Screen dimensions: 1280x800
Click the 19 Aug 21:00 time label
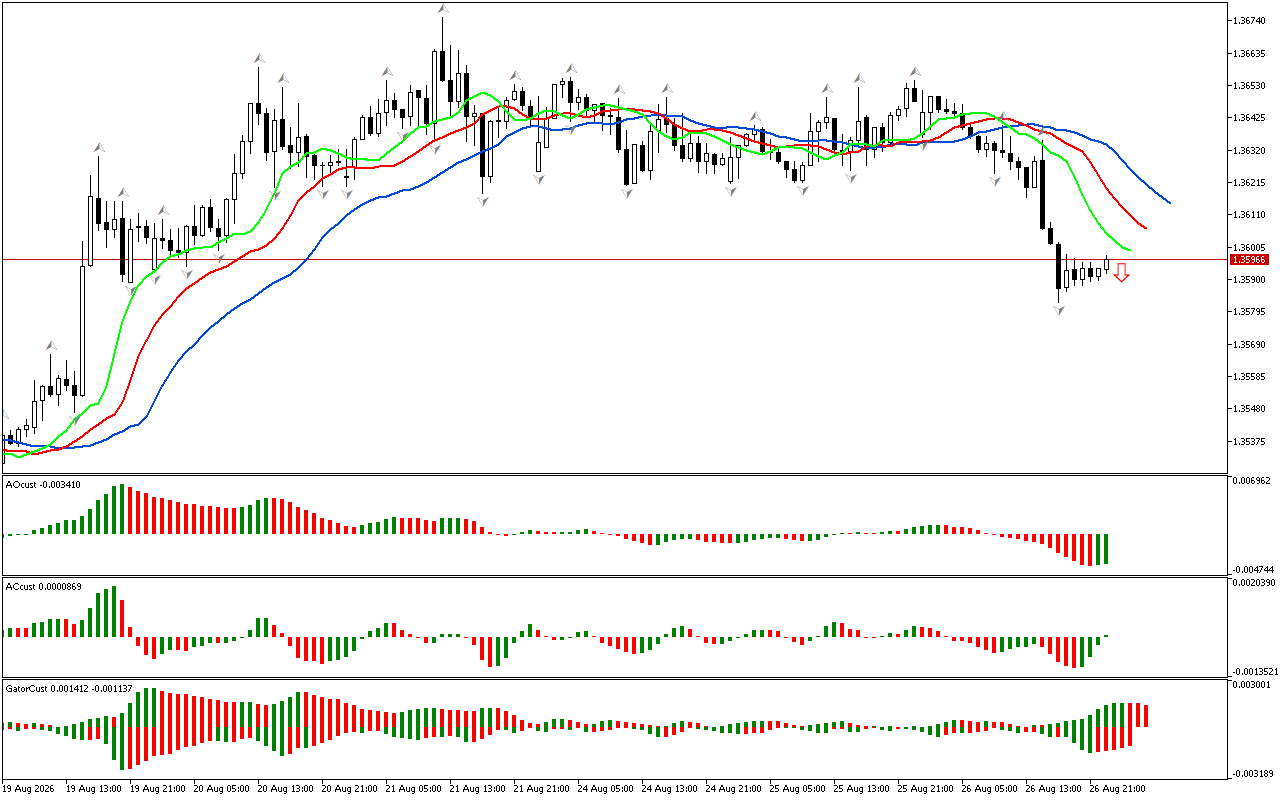point(158,789)
